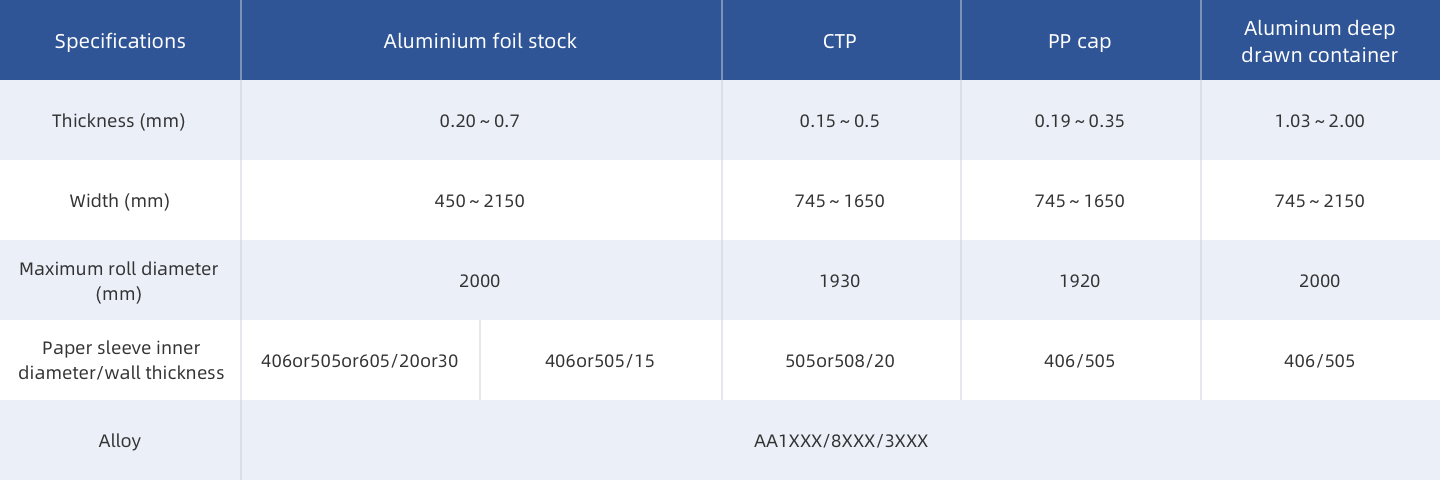Select the 1920 roll diameter cell

point(1080,281)
